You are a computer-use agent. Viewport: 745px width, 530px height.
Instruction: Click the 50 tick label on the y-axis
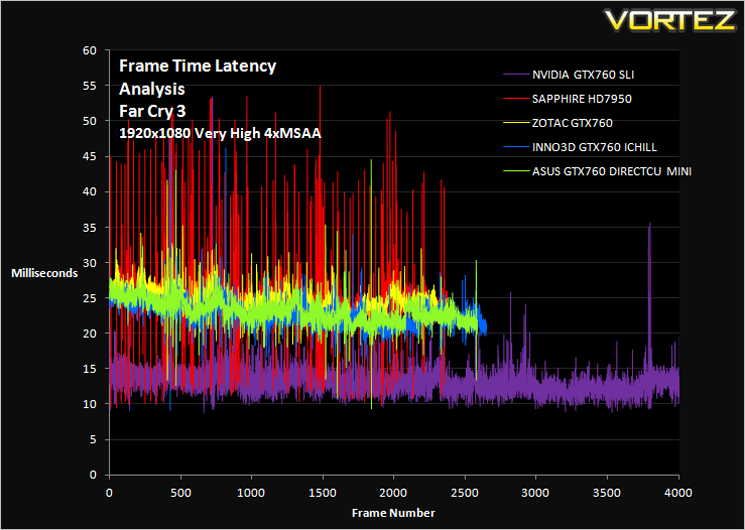point(89,121)
